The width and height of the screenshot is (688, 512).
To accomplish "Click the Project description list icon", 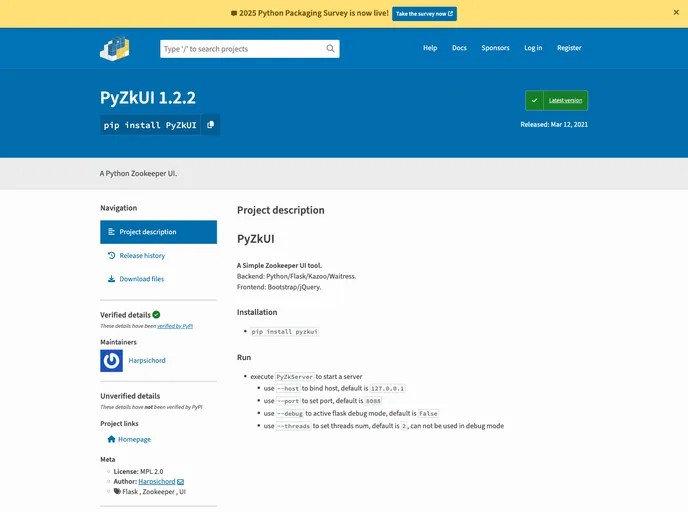I will (111, 232).
